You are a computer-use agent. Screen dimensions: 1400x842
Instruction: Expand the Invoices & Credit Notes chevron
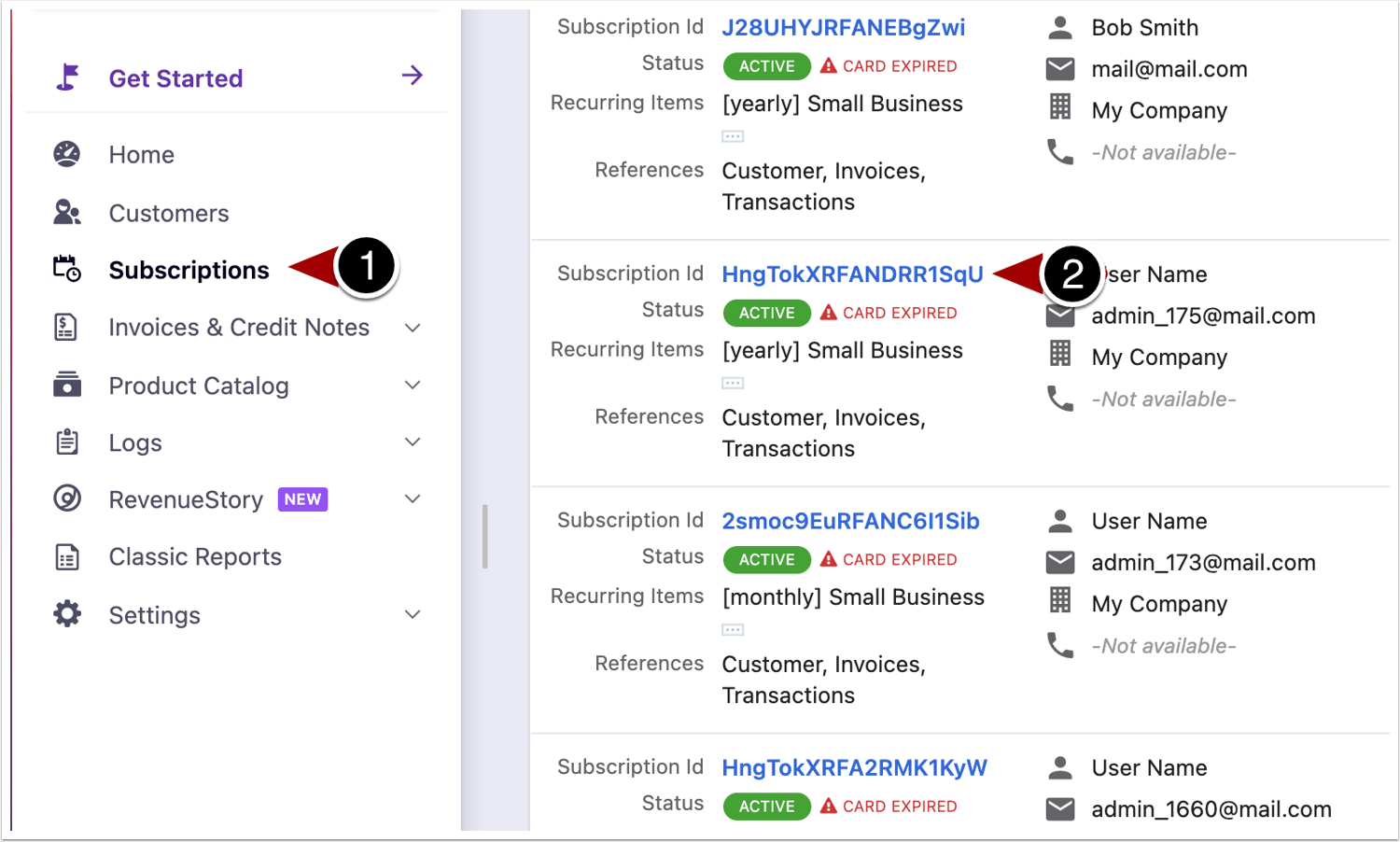tap(413, 328)
